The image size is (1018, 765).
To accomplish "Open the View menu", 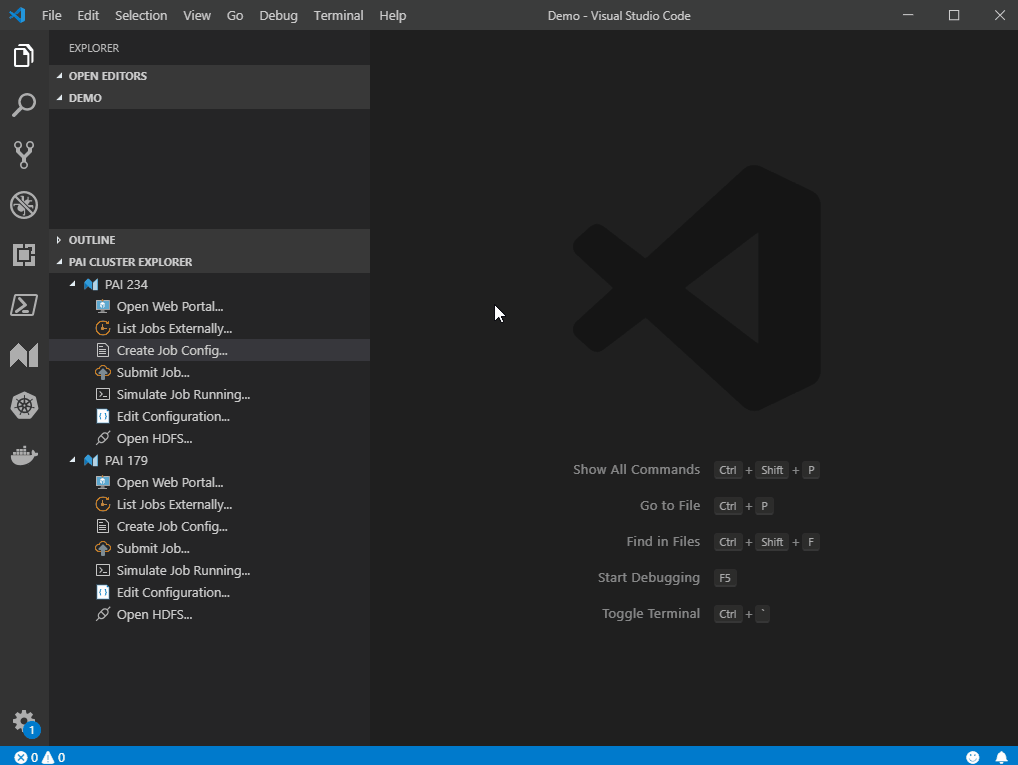I will (197, 16).
